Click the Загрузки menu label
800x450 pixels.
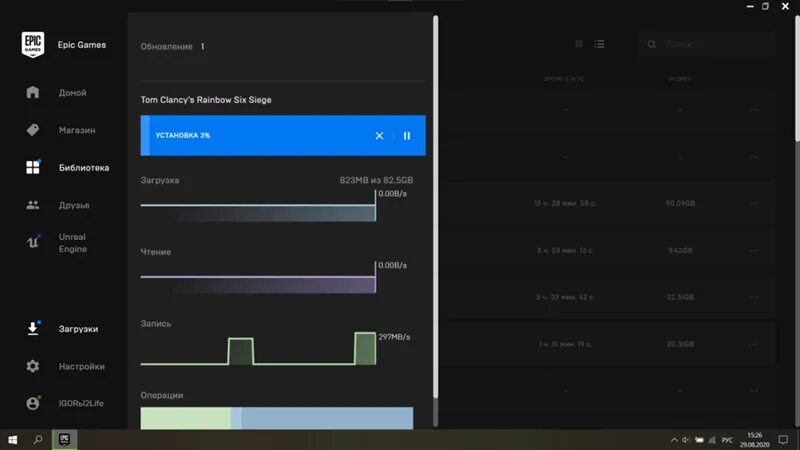[x=78, y=329]
